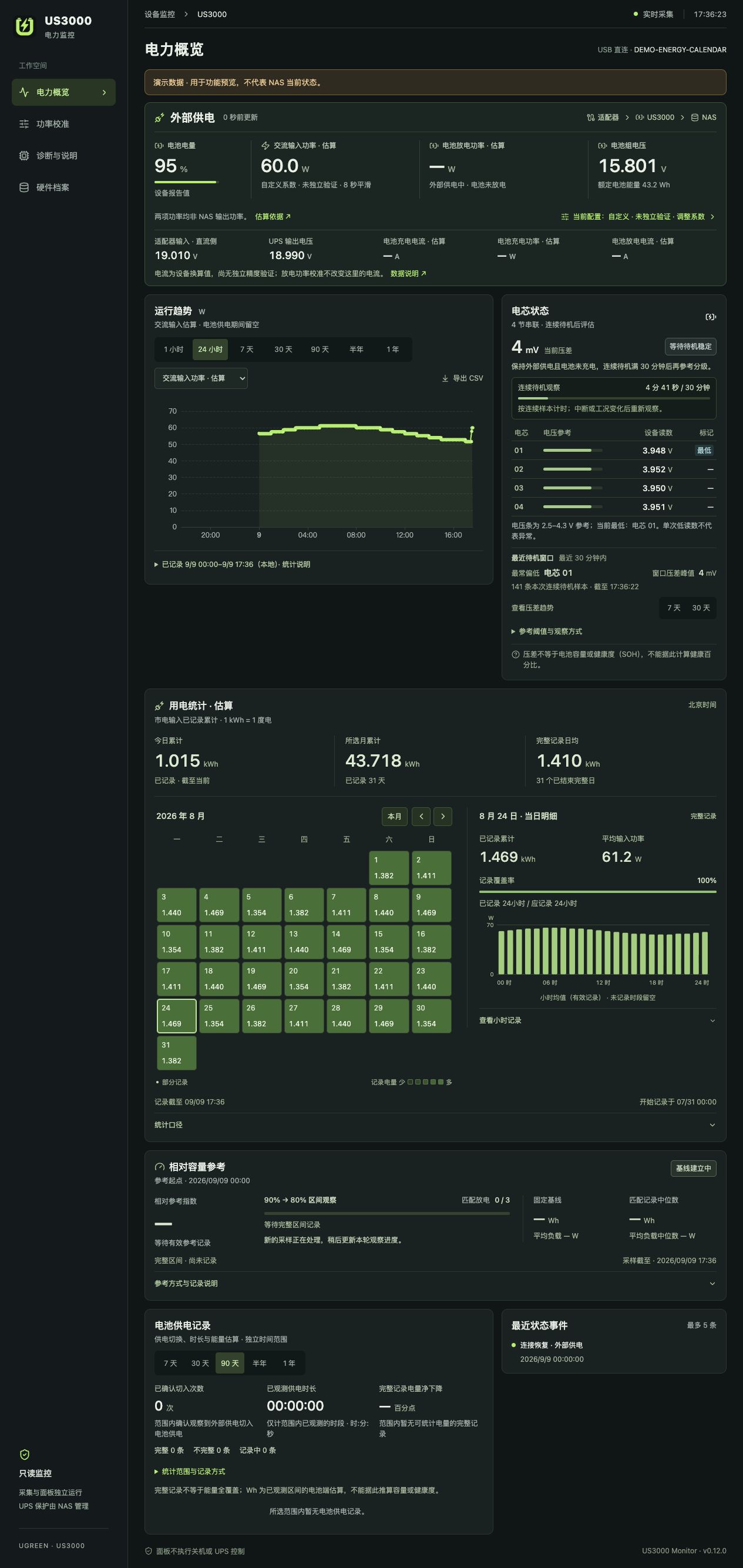Select the 半年 trend range
The height and width of the screenshot is (1568, 743).
coord(356,350)
